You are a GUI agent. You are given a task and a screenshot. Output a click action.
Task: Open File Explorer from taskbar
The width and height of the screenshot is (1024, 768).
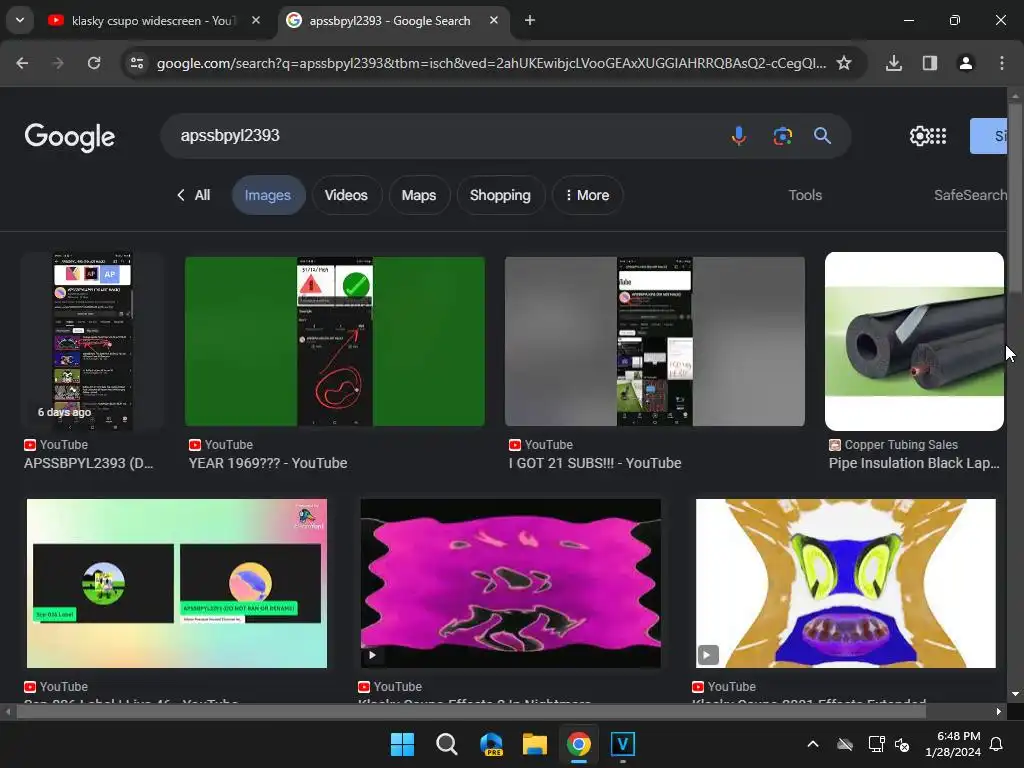[535, 744]
